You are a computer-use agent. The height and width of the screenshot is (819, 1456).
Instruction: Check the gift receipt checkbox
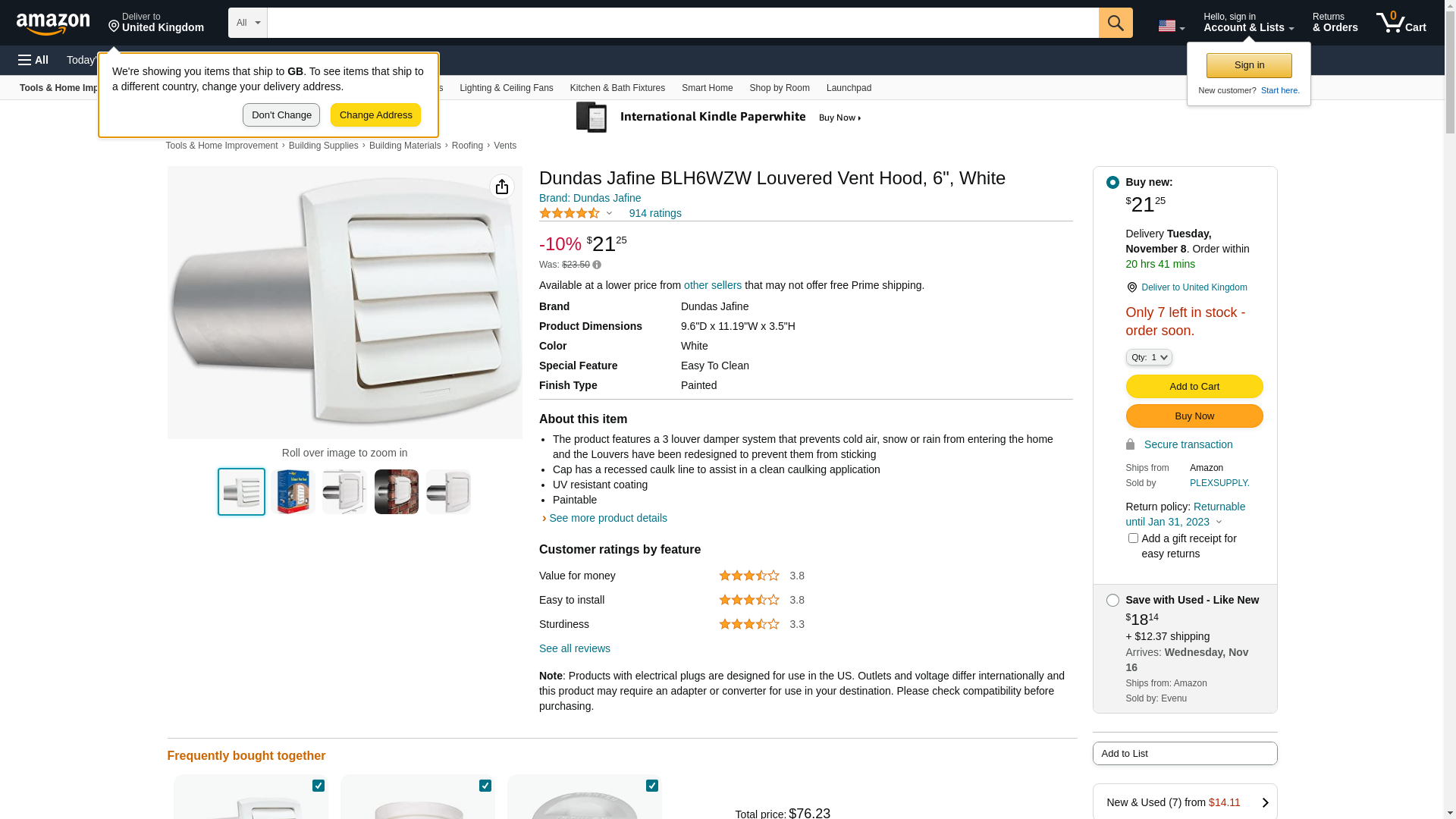[1133, 538]
